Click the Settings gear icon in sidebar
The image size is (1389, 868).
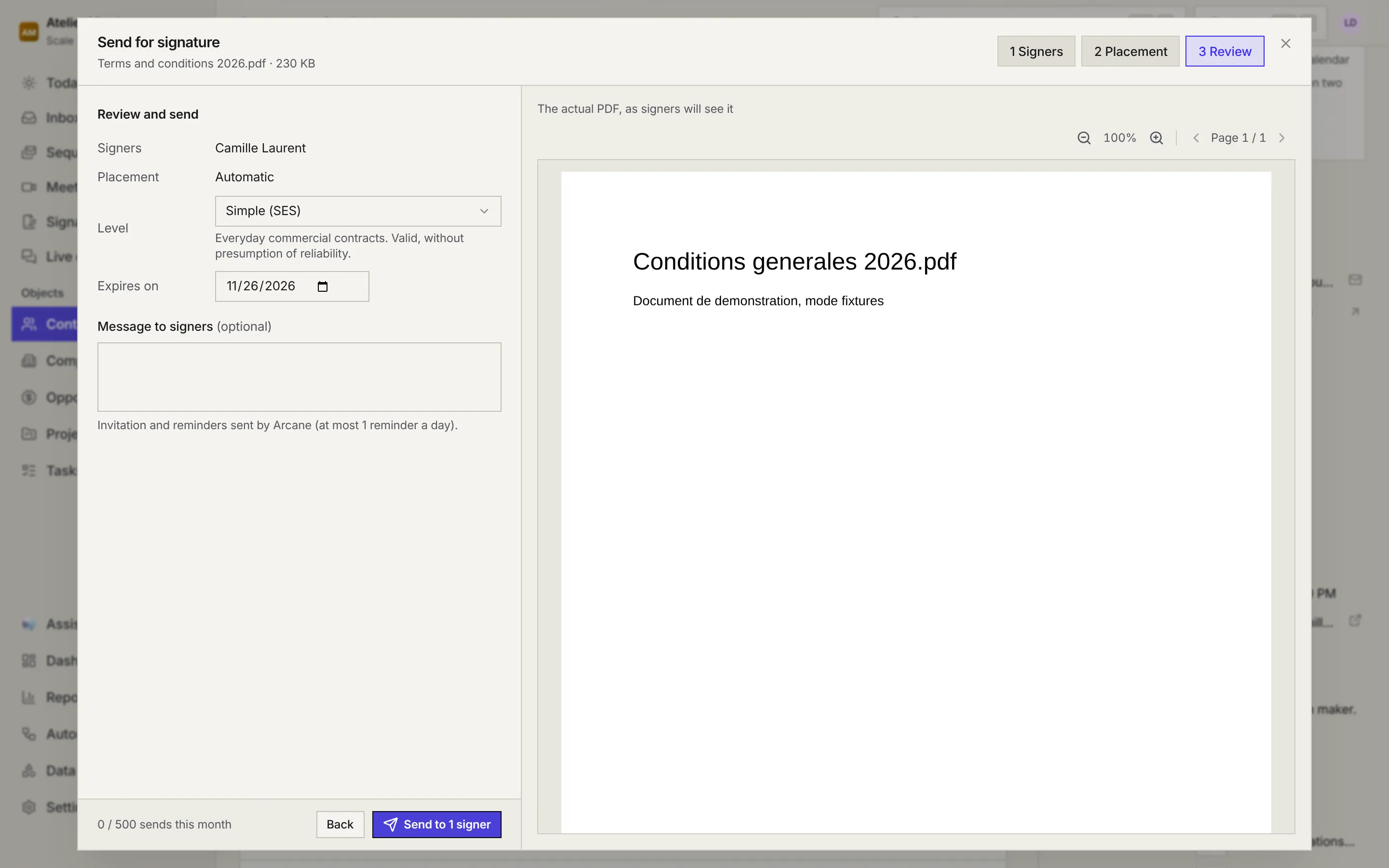click(x=29, y=807)
